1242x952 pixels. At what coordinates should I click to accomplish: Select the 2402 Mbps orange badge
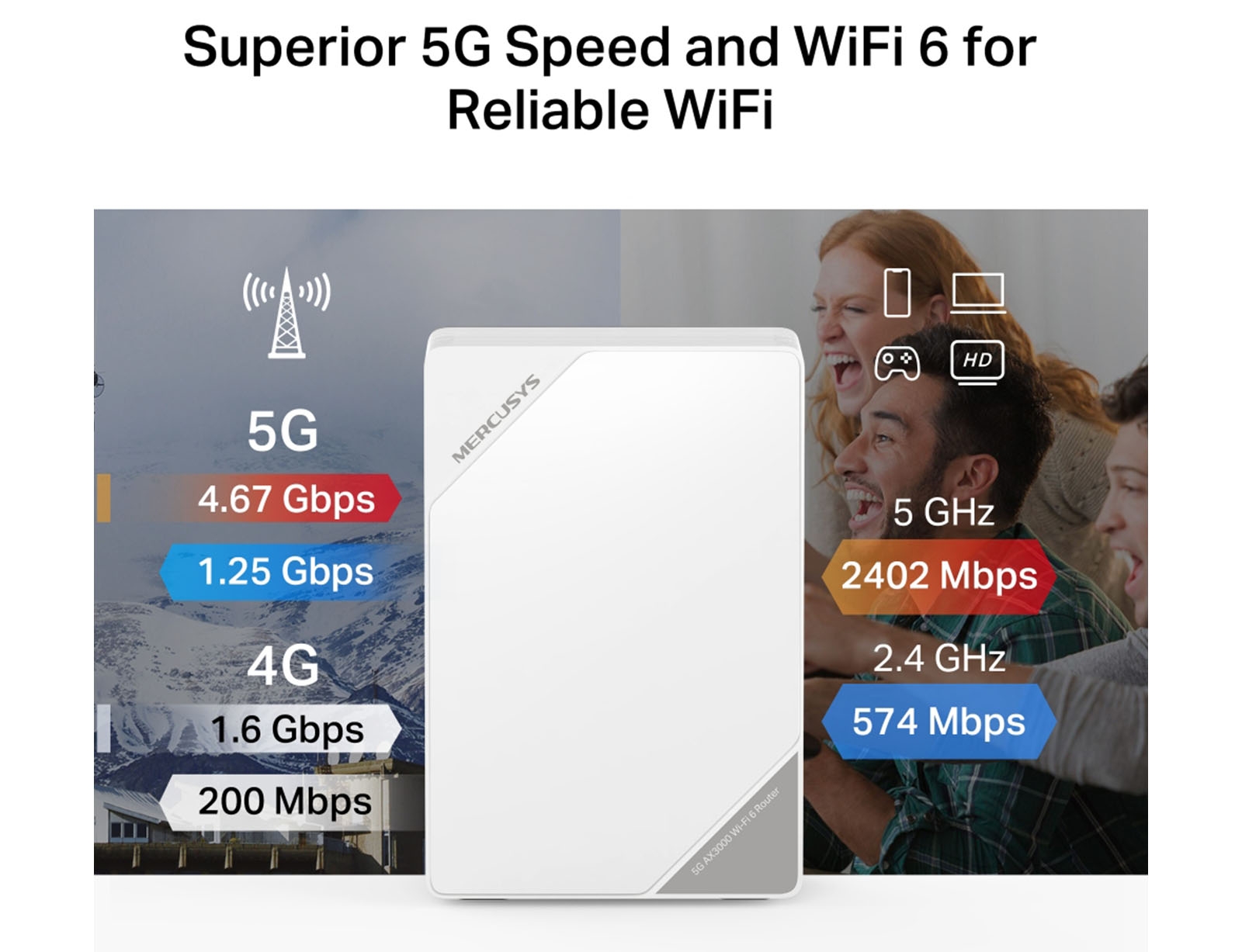pos(939,576)
